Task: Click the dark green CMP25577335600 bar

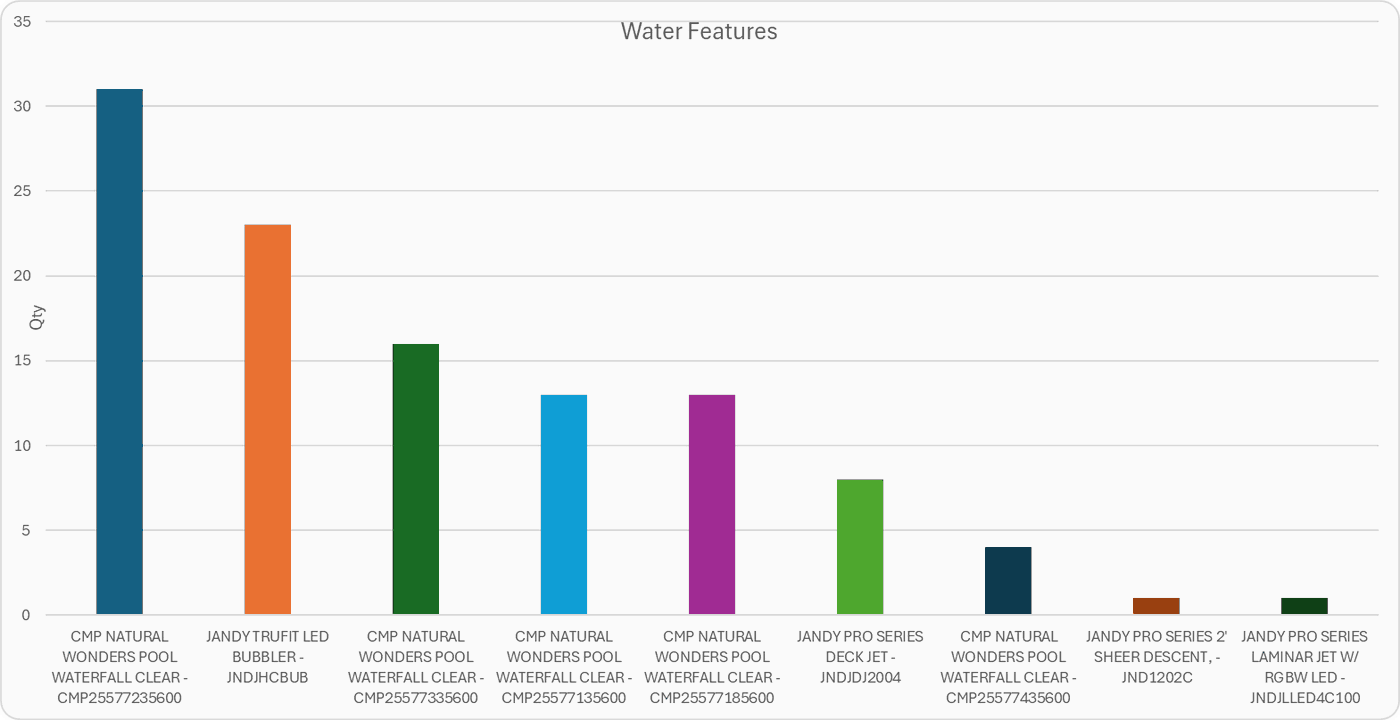Action: click(415, 478)
